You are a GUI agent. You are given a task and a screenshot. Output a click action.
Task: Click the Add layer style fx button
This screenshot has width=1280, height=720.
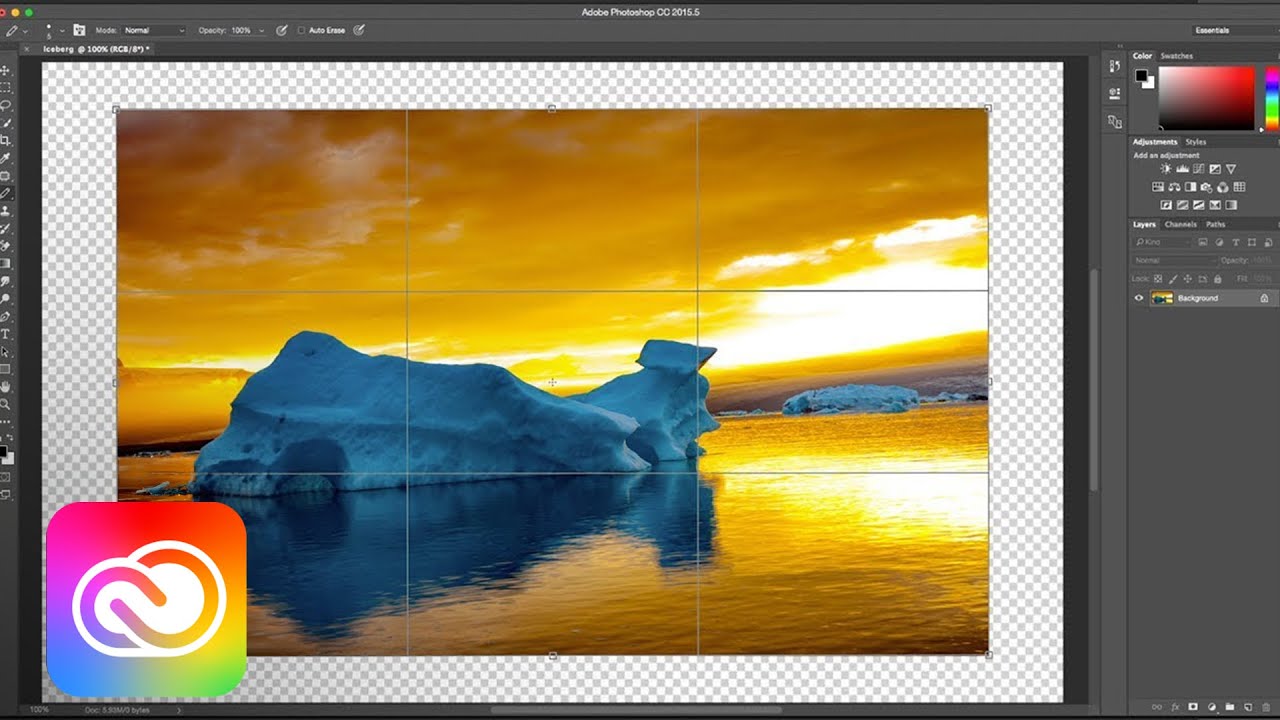[x=1176, y=707]
